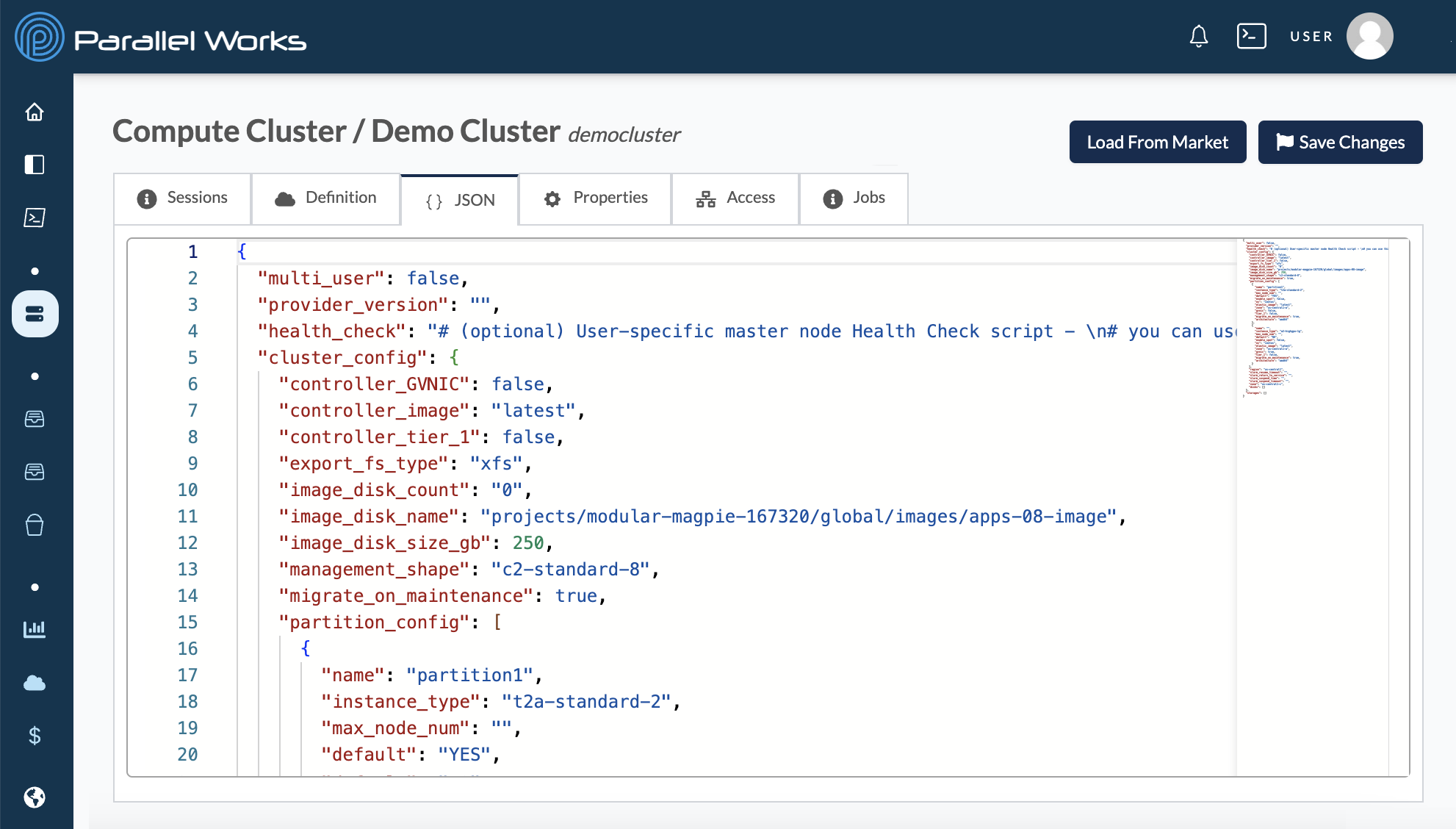Click the "xfs" value
The width and height of the screenshot is (1456, 829).
coord(497,464)
